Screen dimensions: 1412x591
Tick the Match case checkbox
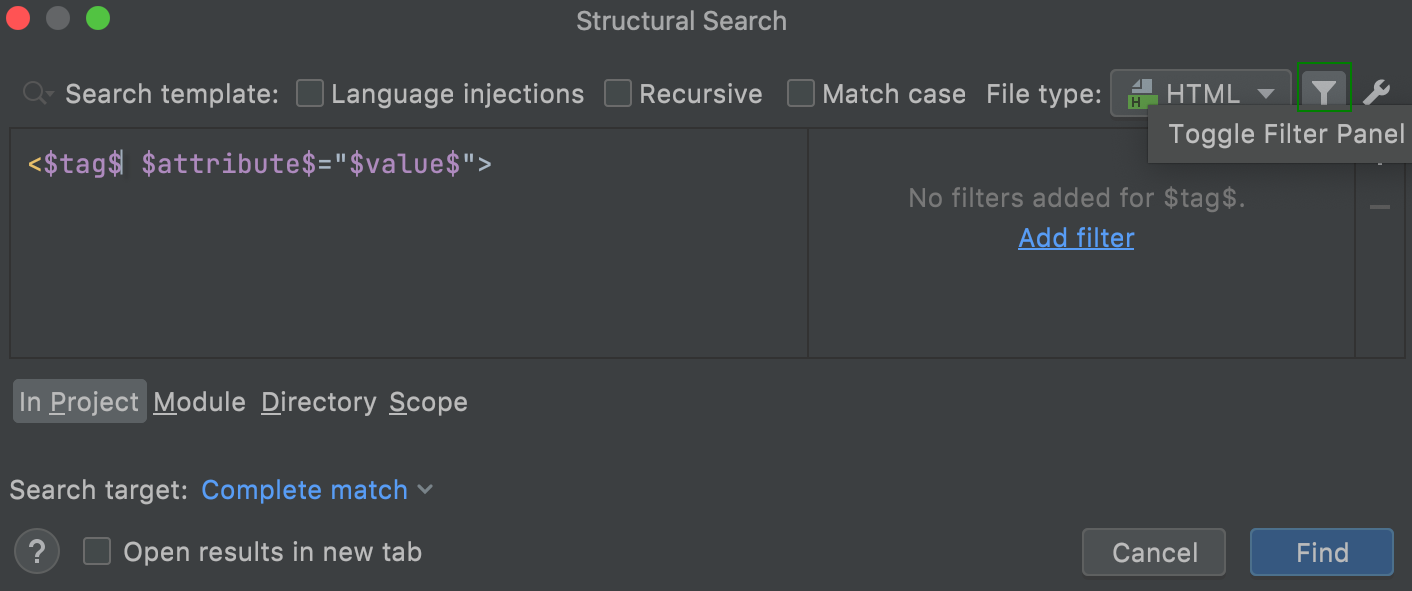[x=801, y=94]
